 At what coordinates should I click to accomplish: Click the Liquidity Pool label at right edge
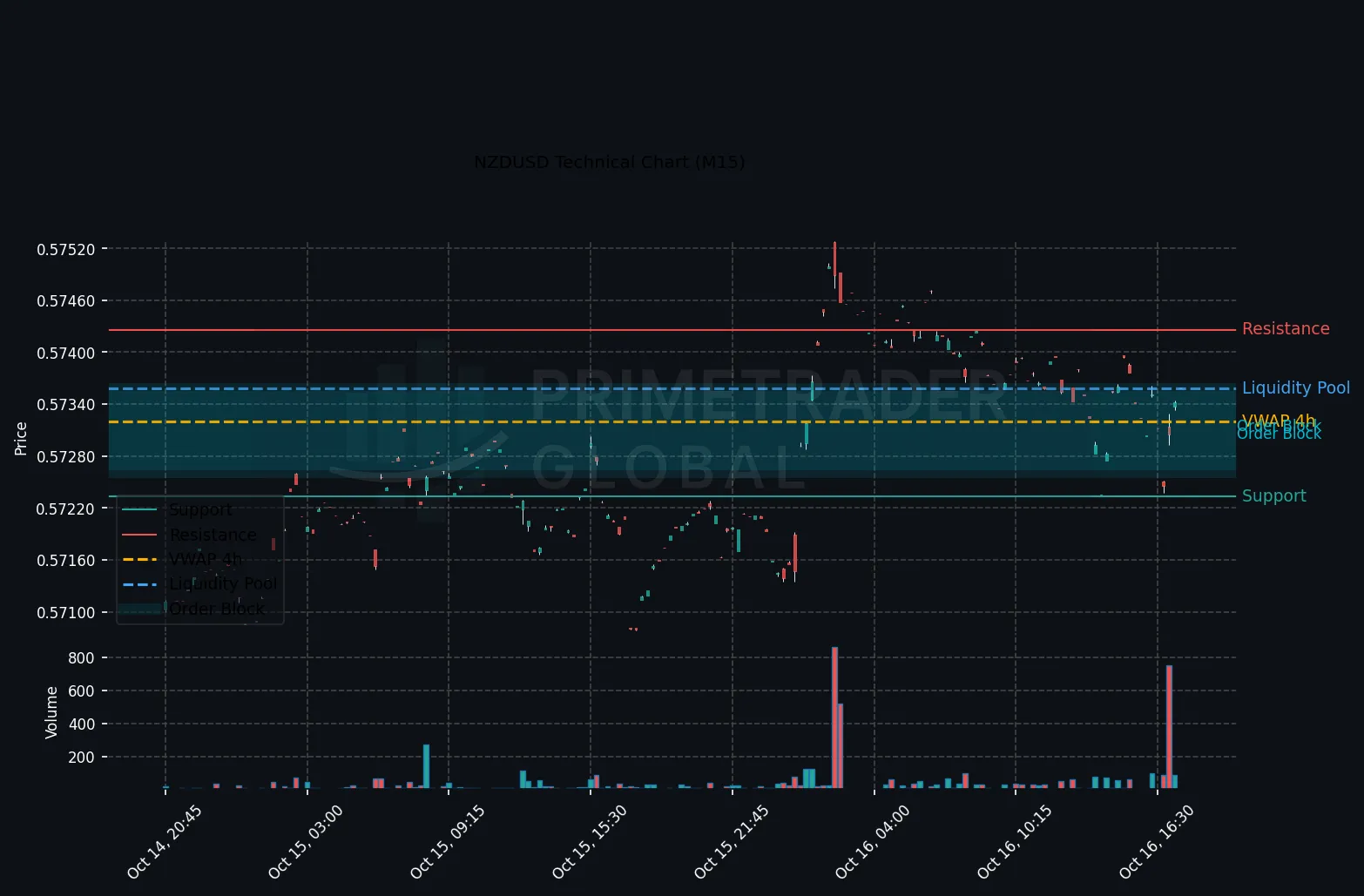1296,388
